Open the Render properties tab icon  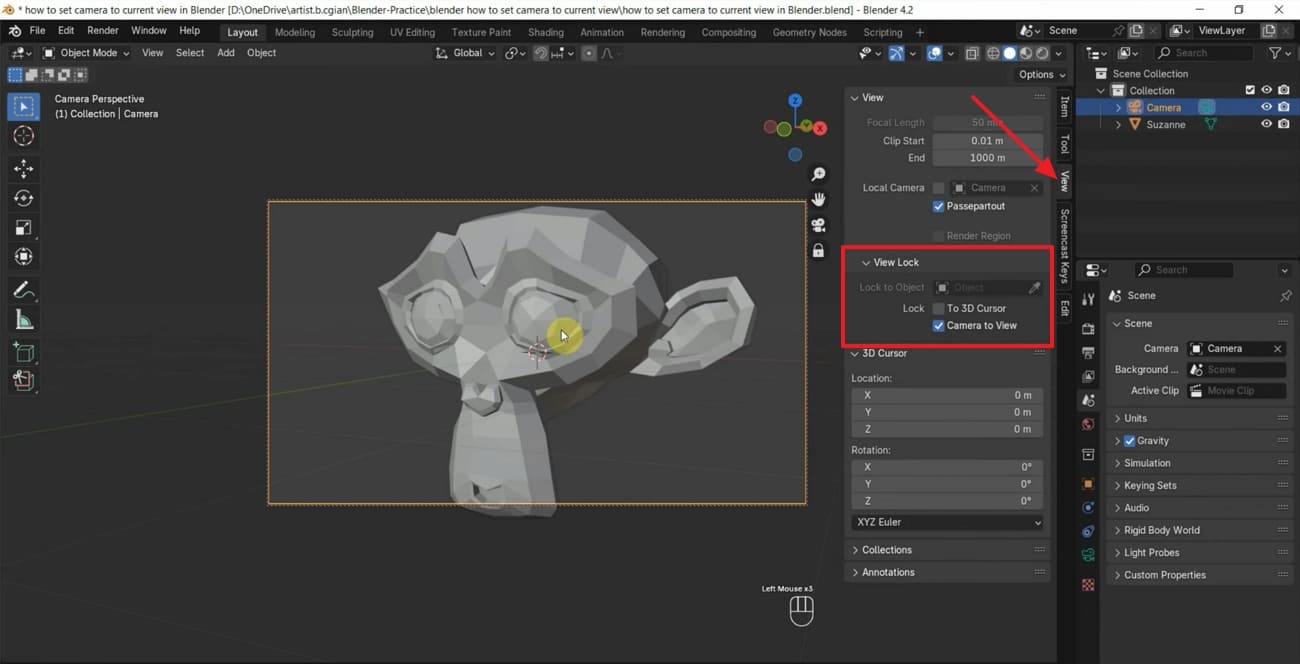click(1088, 328)
